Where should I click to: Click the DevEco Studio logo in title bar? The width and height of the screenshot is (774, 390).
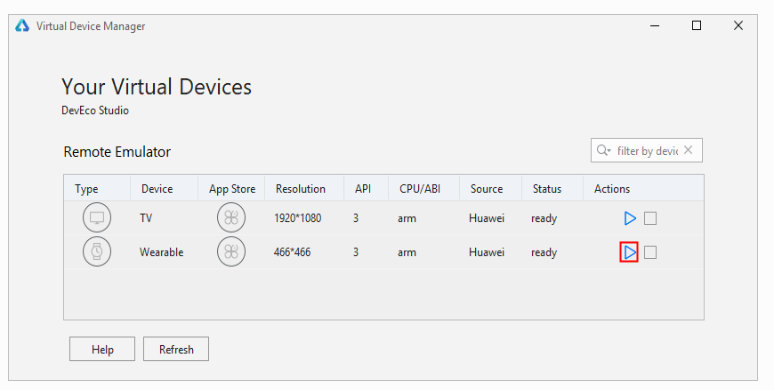(x=22, y=26)
